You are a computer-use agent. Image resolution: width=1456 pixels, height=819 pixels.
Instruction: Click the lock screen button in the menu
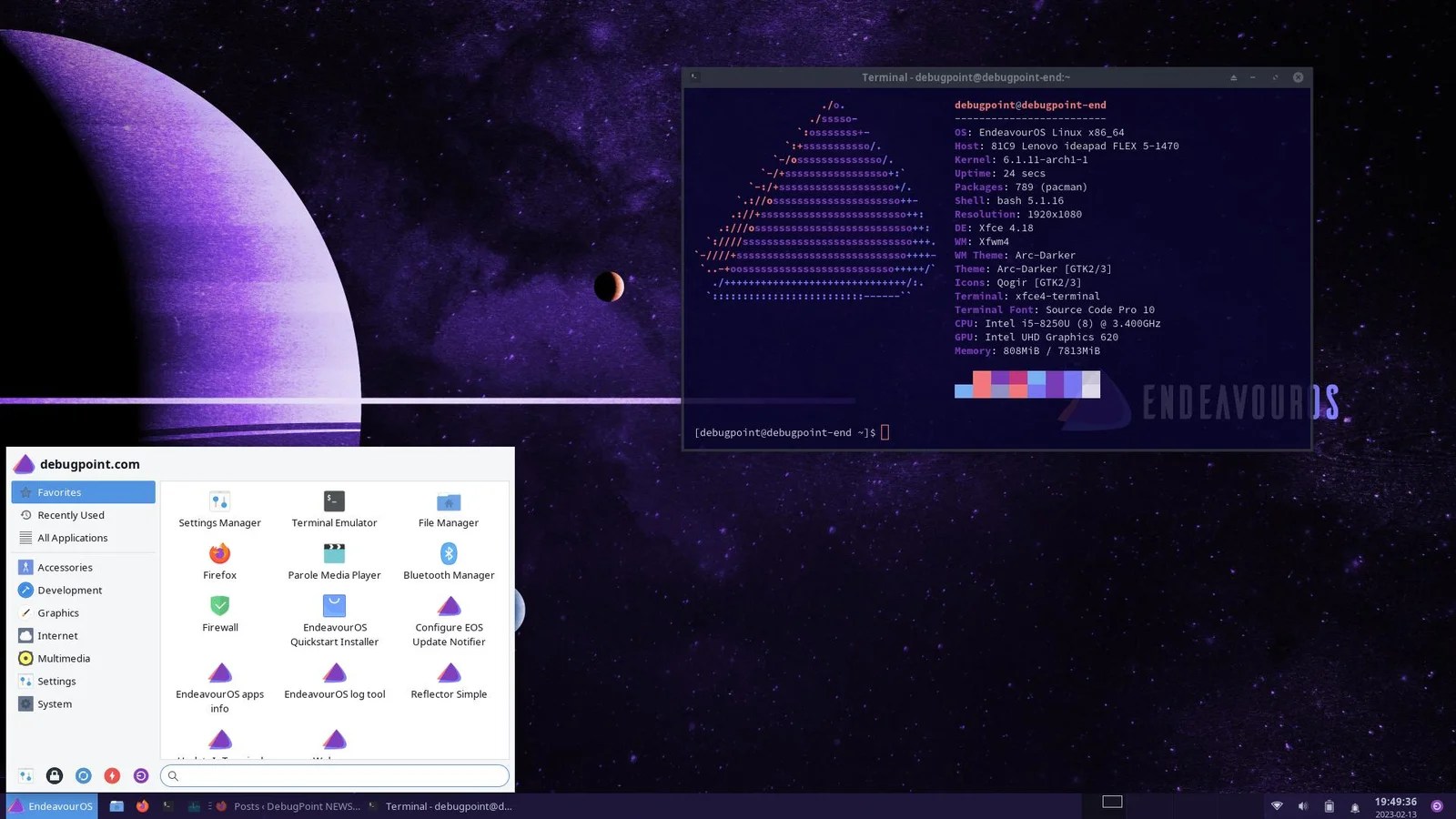click(55, 775)
